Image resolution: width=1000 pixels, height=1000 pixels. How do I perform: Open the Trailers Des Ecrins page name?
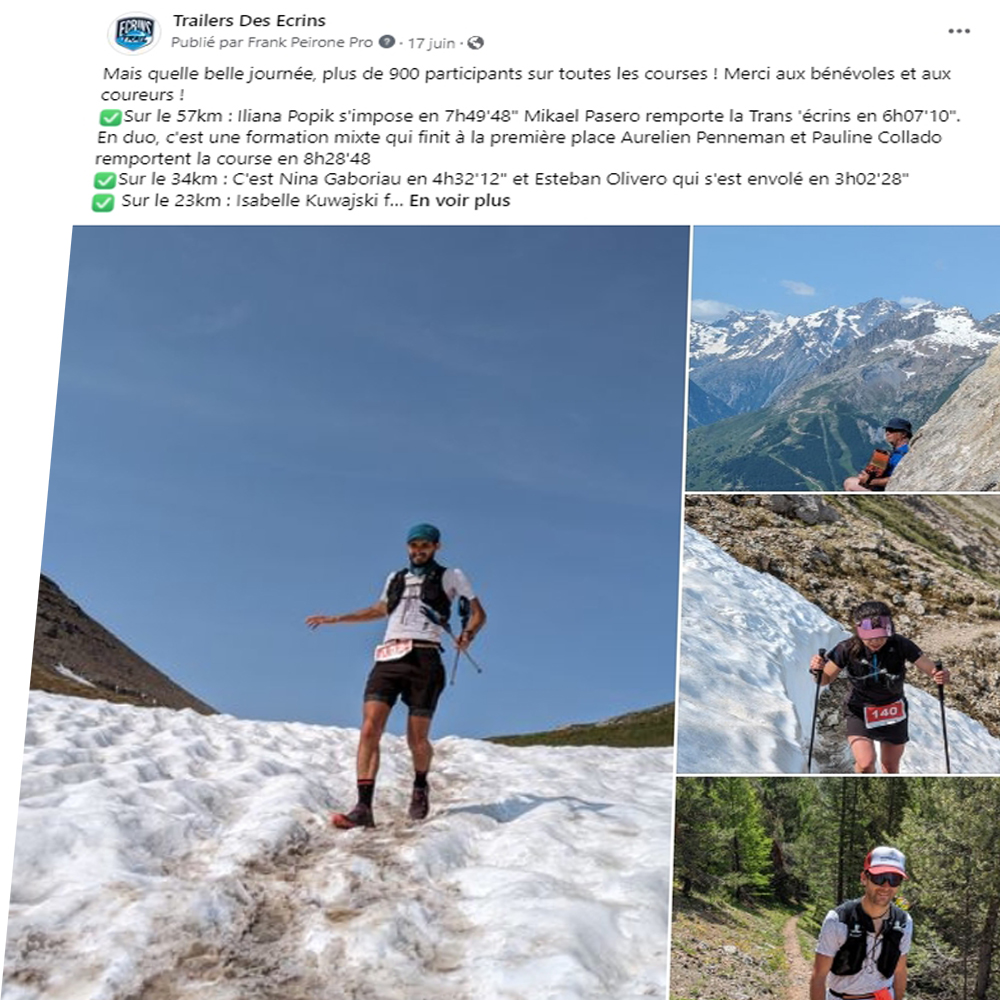click(x=249, y=20)
